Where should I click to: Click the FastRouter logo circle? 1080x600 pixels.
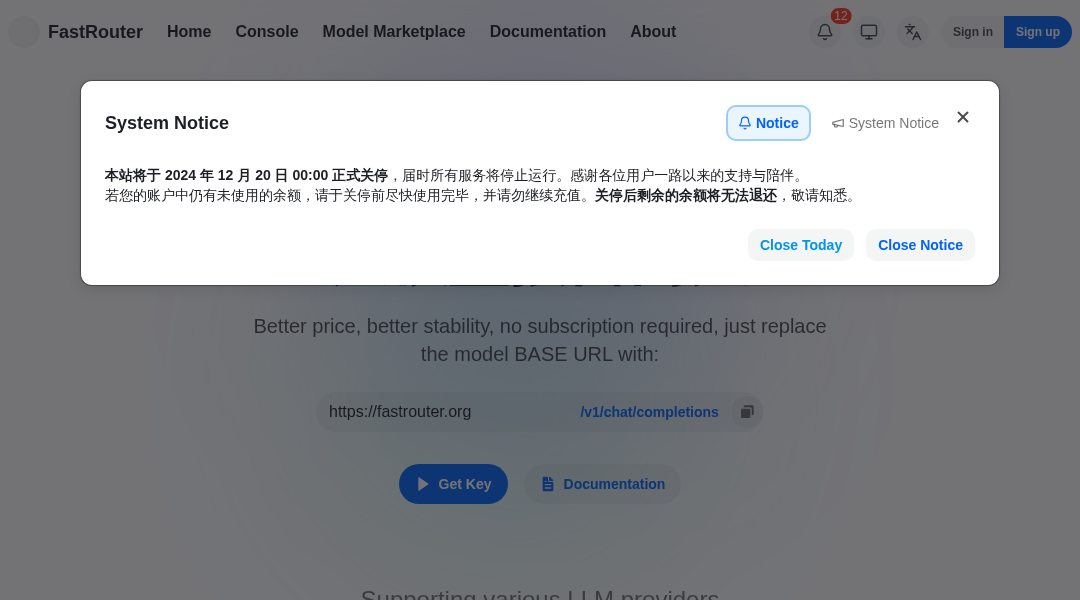click(24, 32)
